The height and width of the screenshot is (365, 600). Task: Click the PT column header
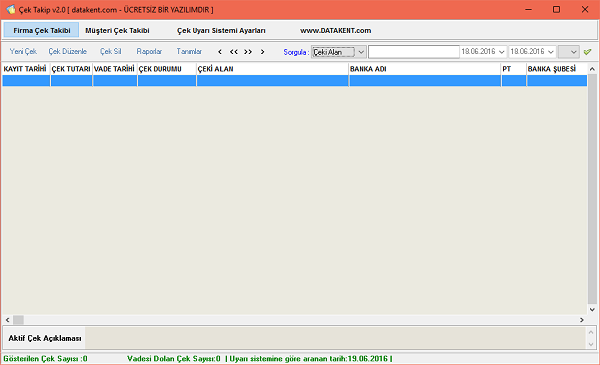[514, 69]
